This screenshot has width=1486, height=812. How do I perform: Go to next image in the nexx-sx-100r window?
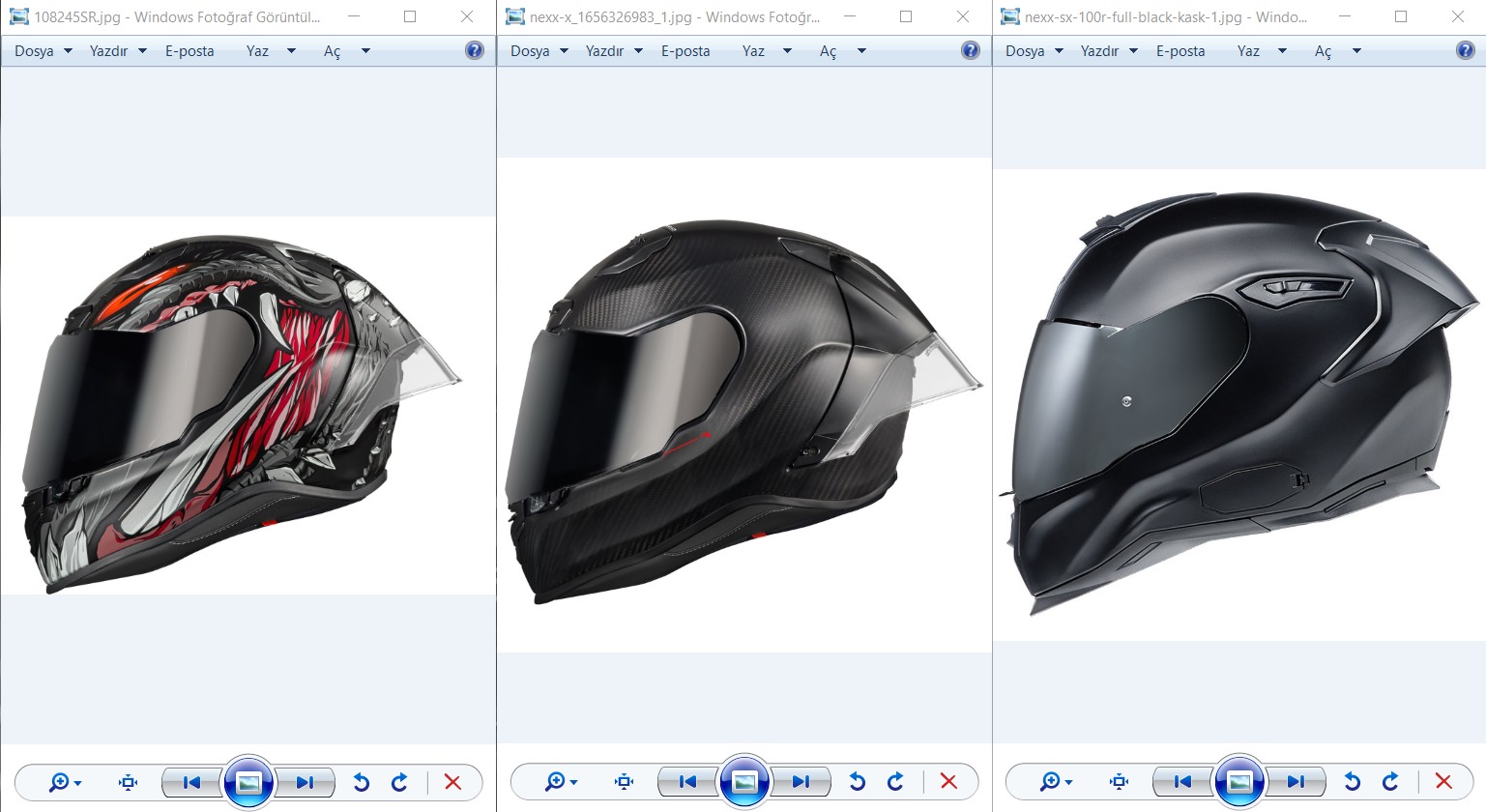pyautogui.click(x=1296, y=782)
